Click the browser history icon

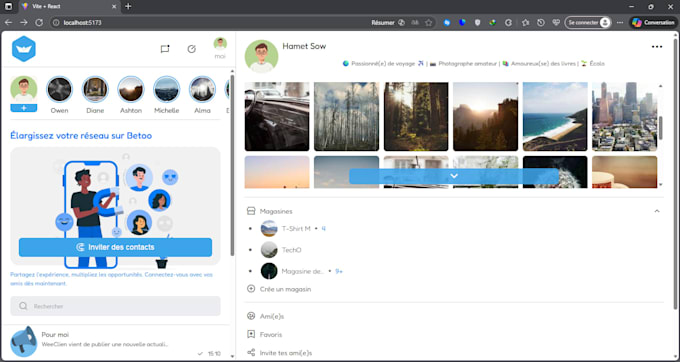541,23
